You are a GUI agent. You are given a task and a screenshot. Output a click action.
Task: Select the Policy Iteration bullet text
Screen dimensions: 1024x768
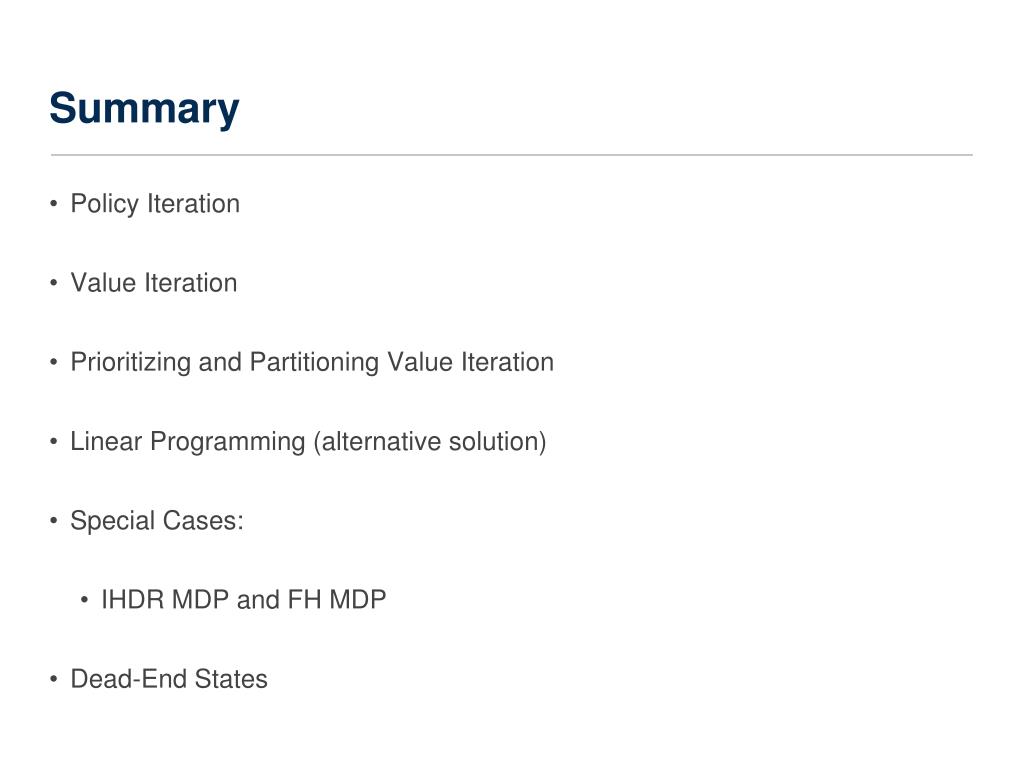pos(155,204)
